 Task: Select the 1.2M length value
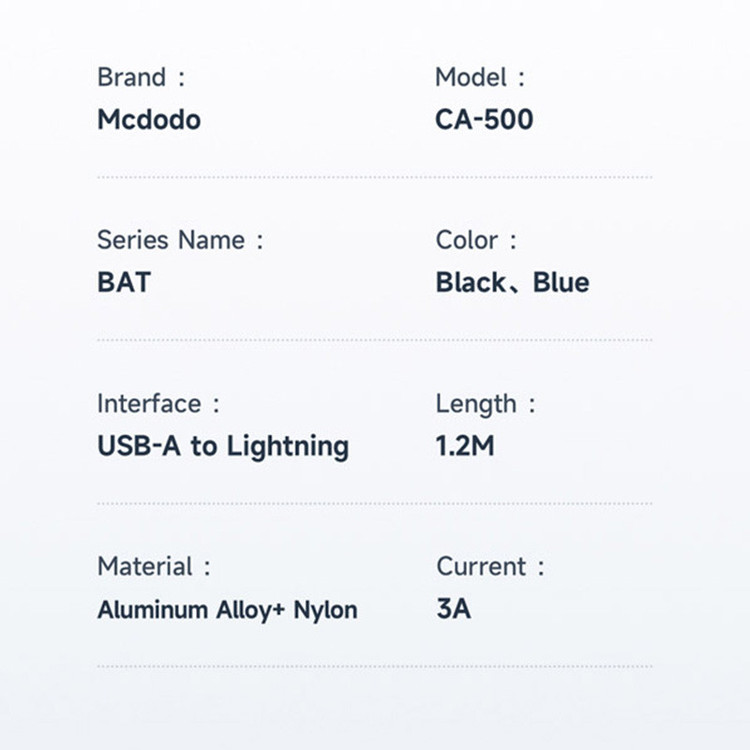465,446
